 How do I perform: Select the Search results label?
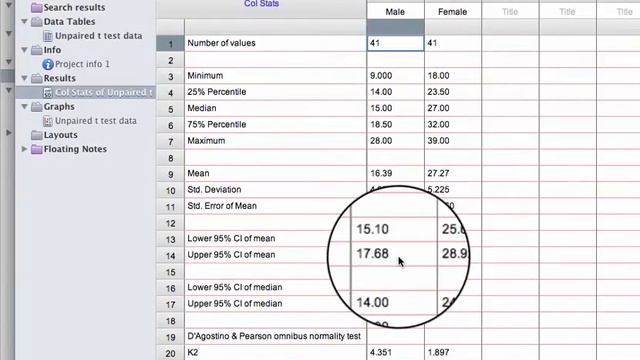(74, 7)
